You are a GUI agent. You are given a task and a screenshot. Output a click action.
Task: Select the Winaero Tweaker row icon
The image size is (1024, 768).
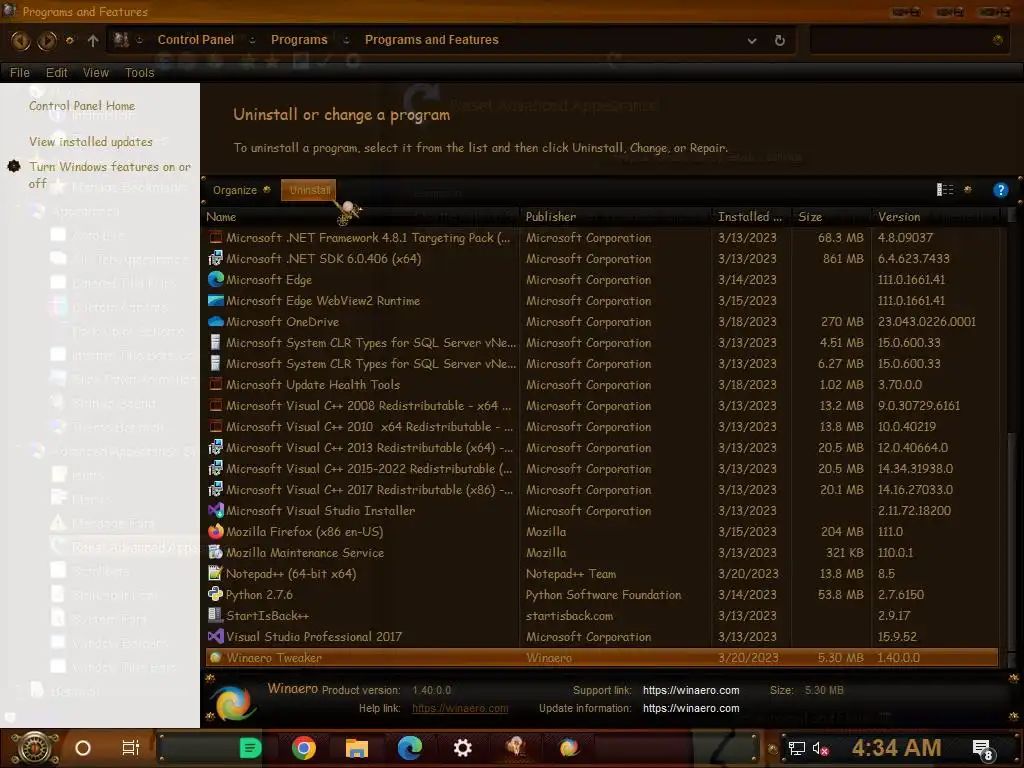pyautogui.click(x=216, y=658)
